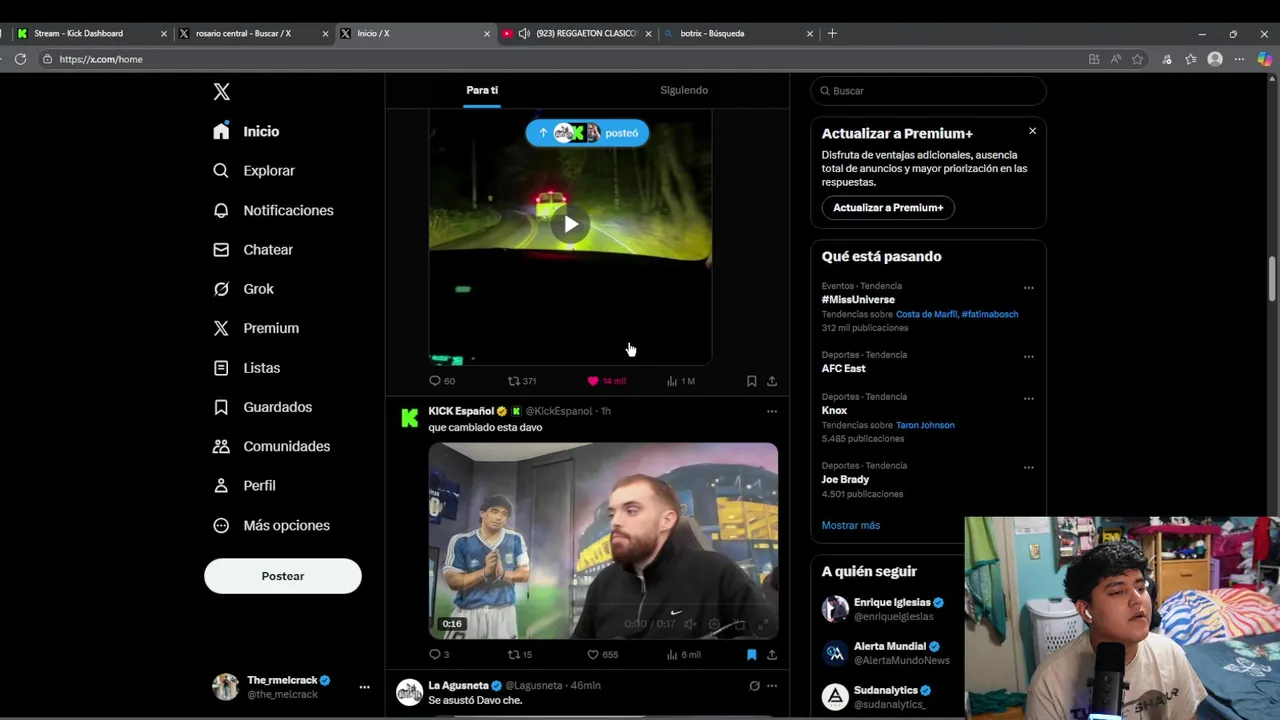Repost icon showing 371
This screenshot has width=1280, height=720.
click(x=522, y=381)
